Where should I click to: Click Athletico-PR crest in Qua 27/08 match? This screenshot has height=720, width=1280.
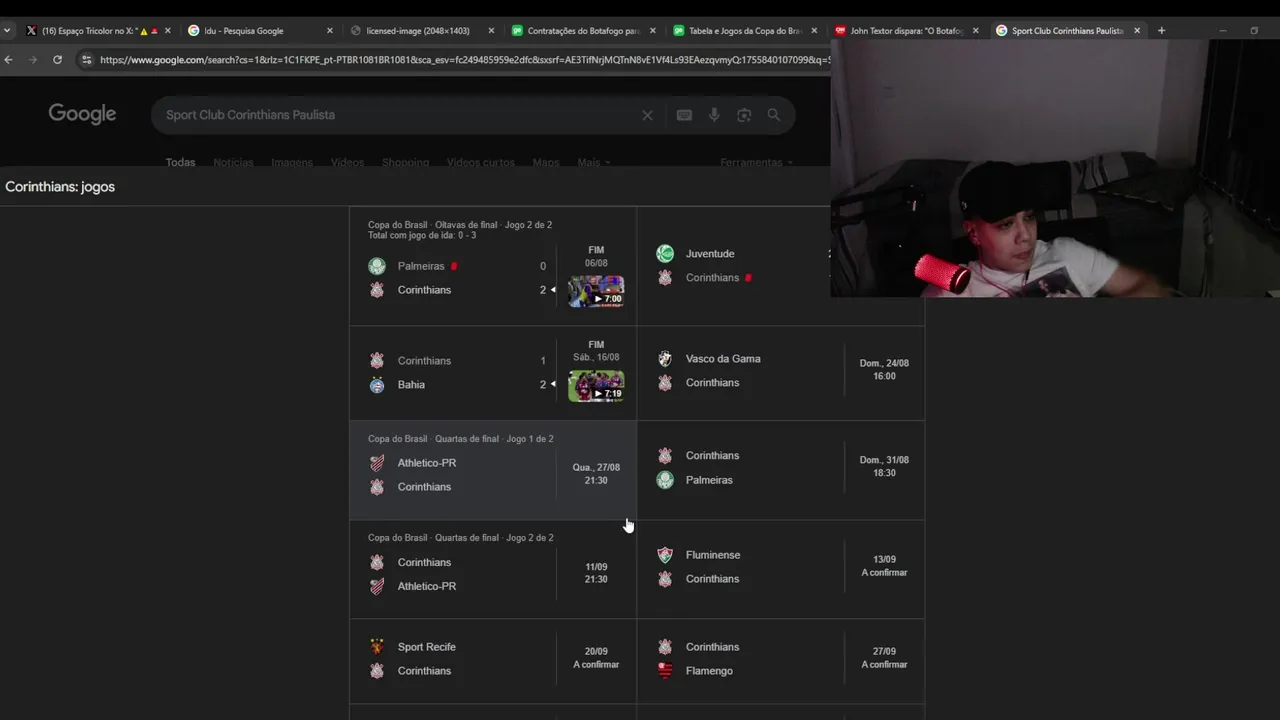pos(377,463)
